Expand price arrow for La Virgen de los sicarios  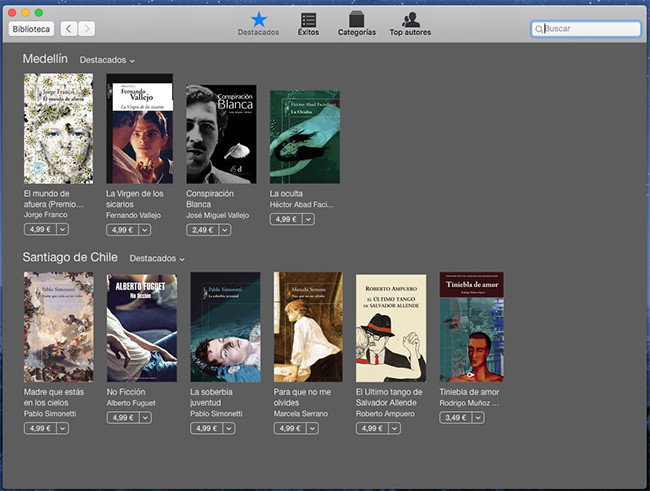coord(145,230)
